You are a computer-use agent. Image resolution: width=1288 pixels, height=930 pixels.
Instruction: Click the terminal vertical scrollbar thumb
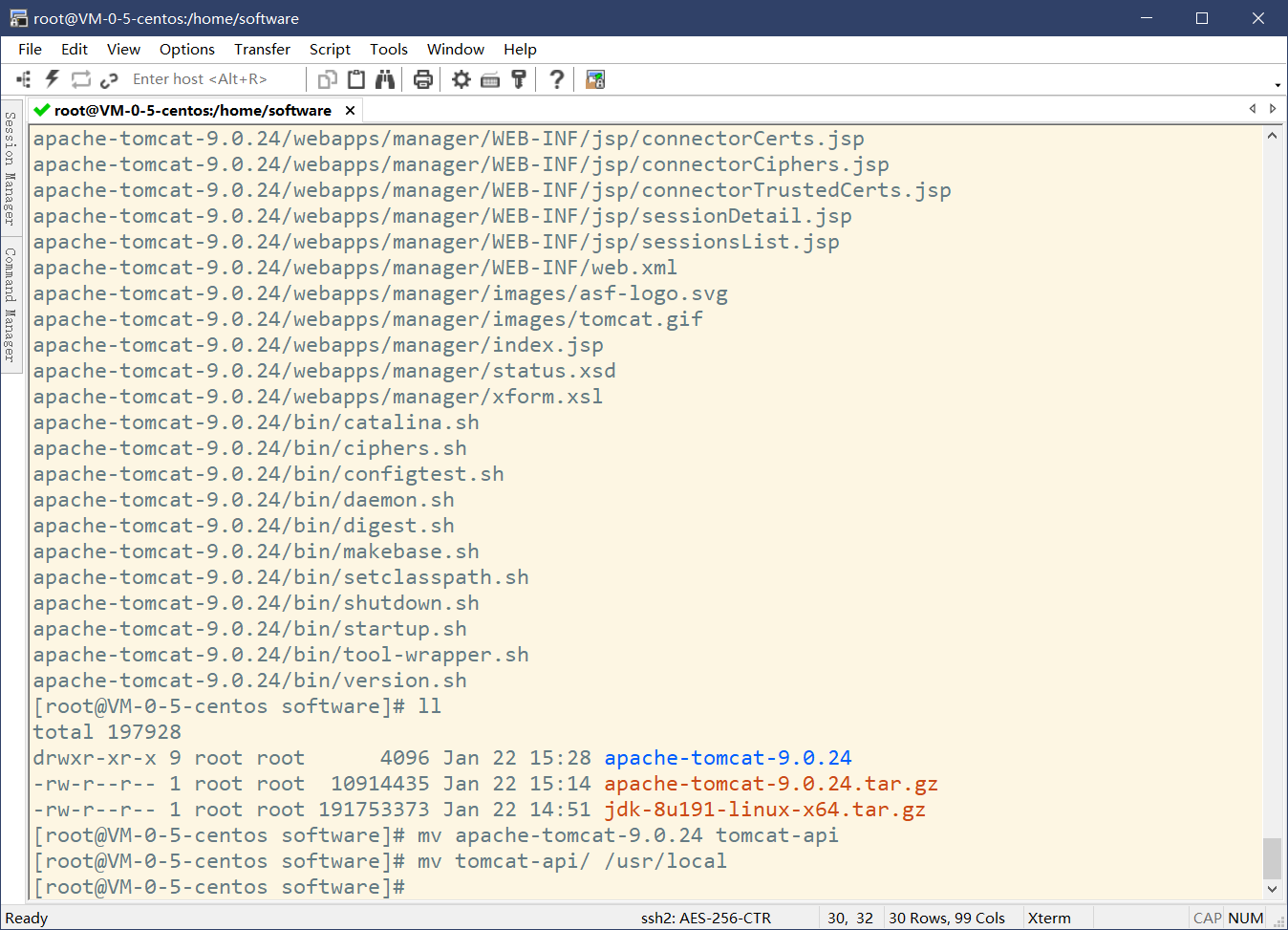[1272, 858]
